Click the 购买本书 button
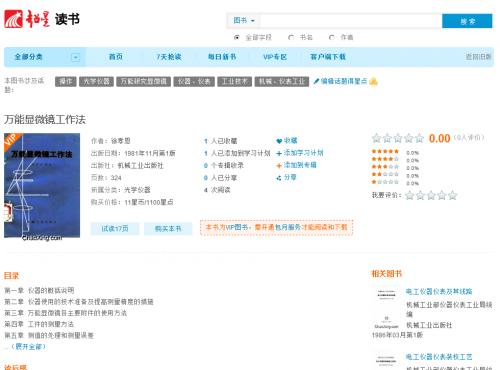The width and height of the screenshot is (500, 370). [x=168, y=229]
